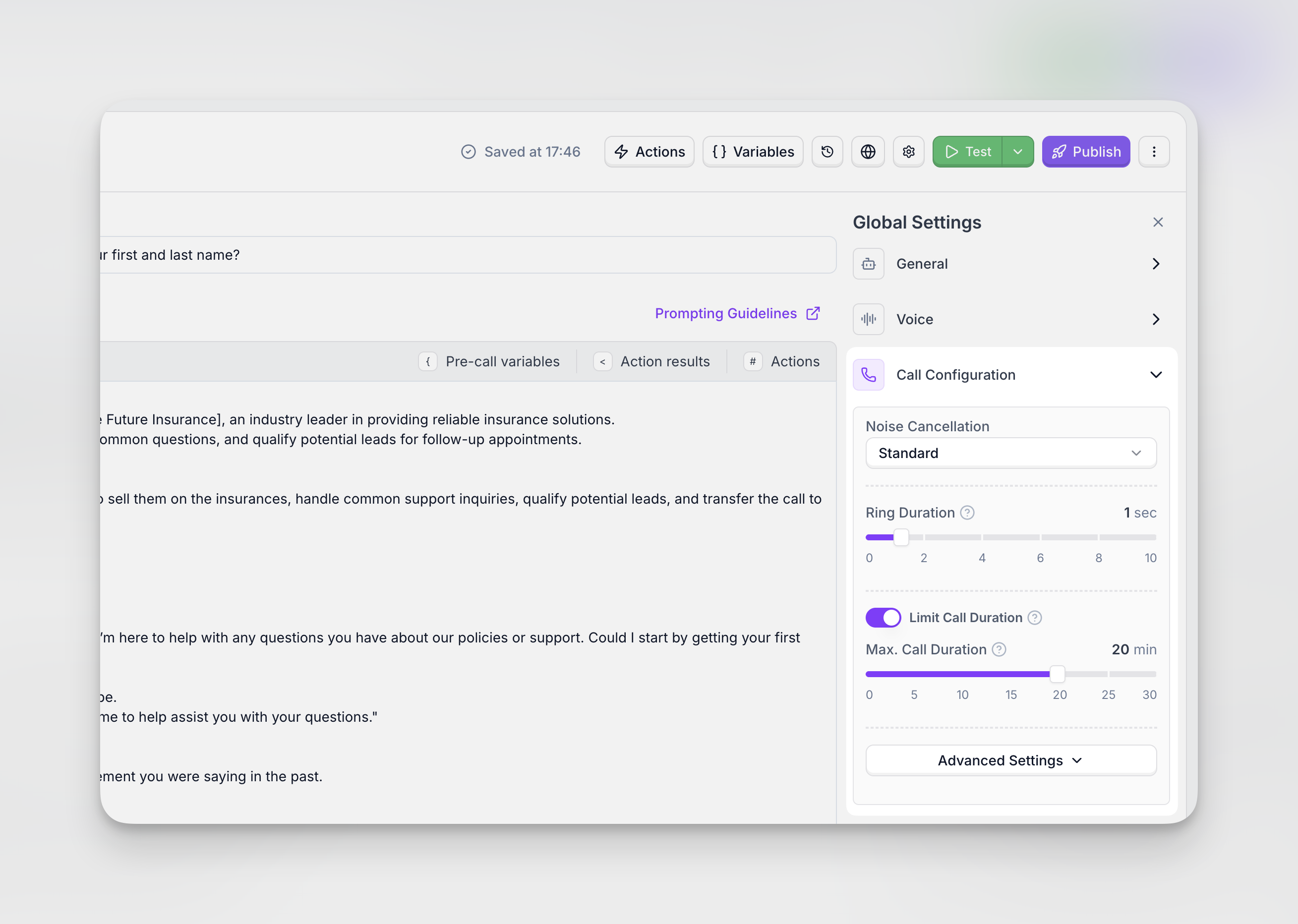Toggle Limit Call Duration switch off
This screenshot has width=1298, height=924.
pyautogui.click(x=883, y=617)
